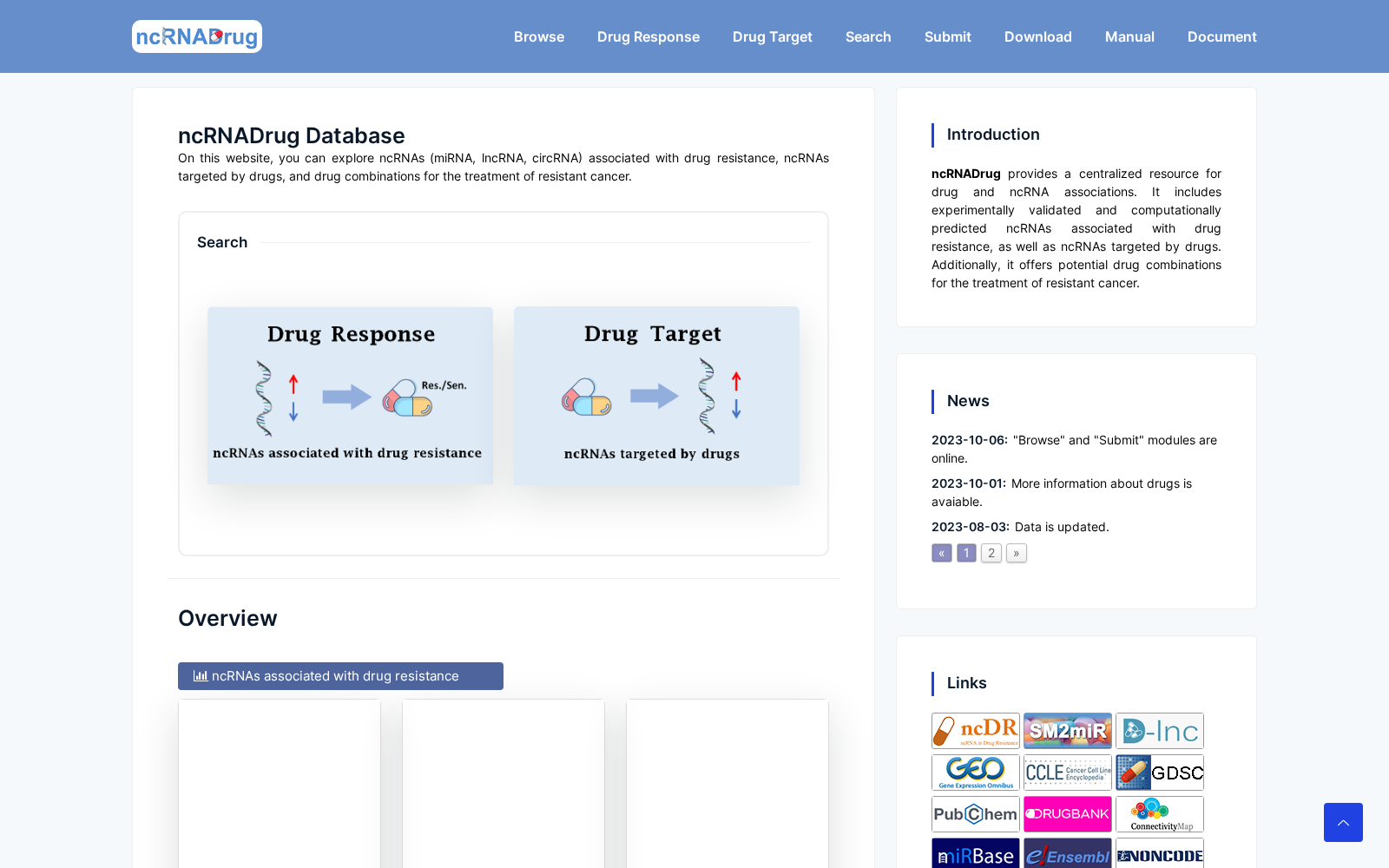Image resolution: width=1389 pixels, height=868 pixels.
Task: Open the NONCODE link logo
Action: click(1160, 854)
